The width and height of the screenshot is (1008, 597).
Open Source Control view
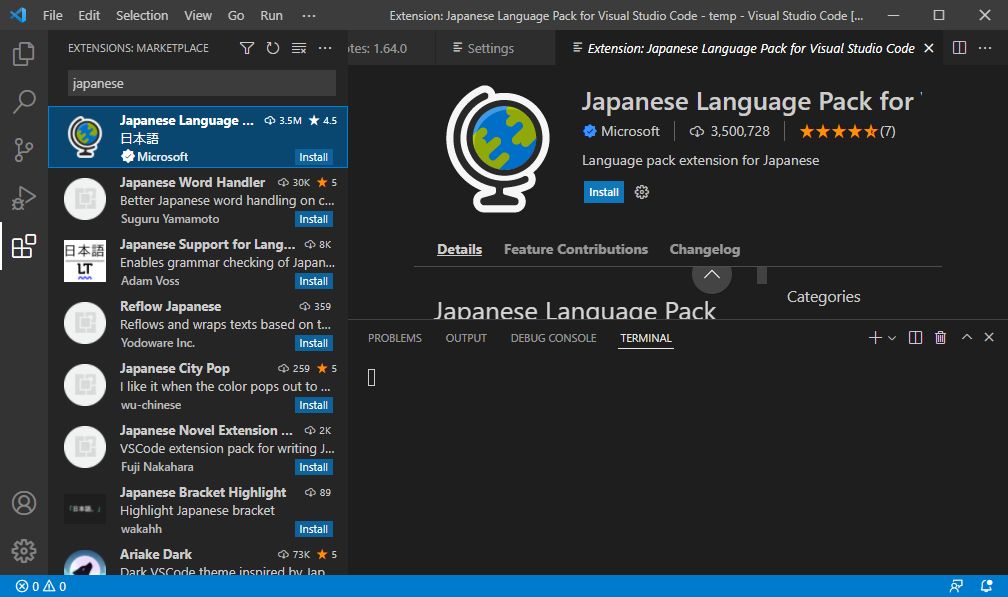pyautogui.click(x=24, y=150)
